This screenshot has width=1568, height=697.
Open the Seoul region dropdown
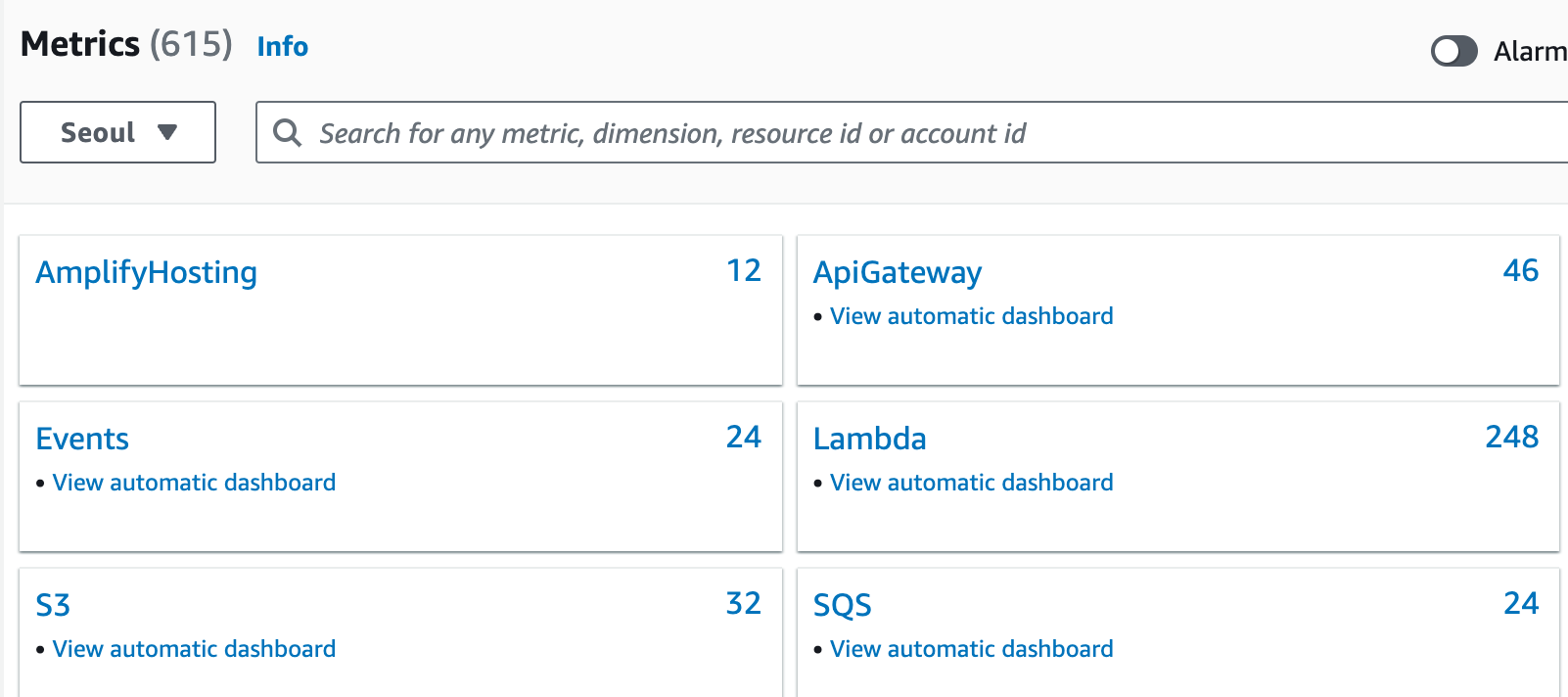[117, 132]
